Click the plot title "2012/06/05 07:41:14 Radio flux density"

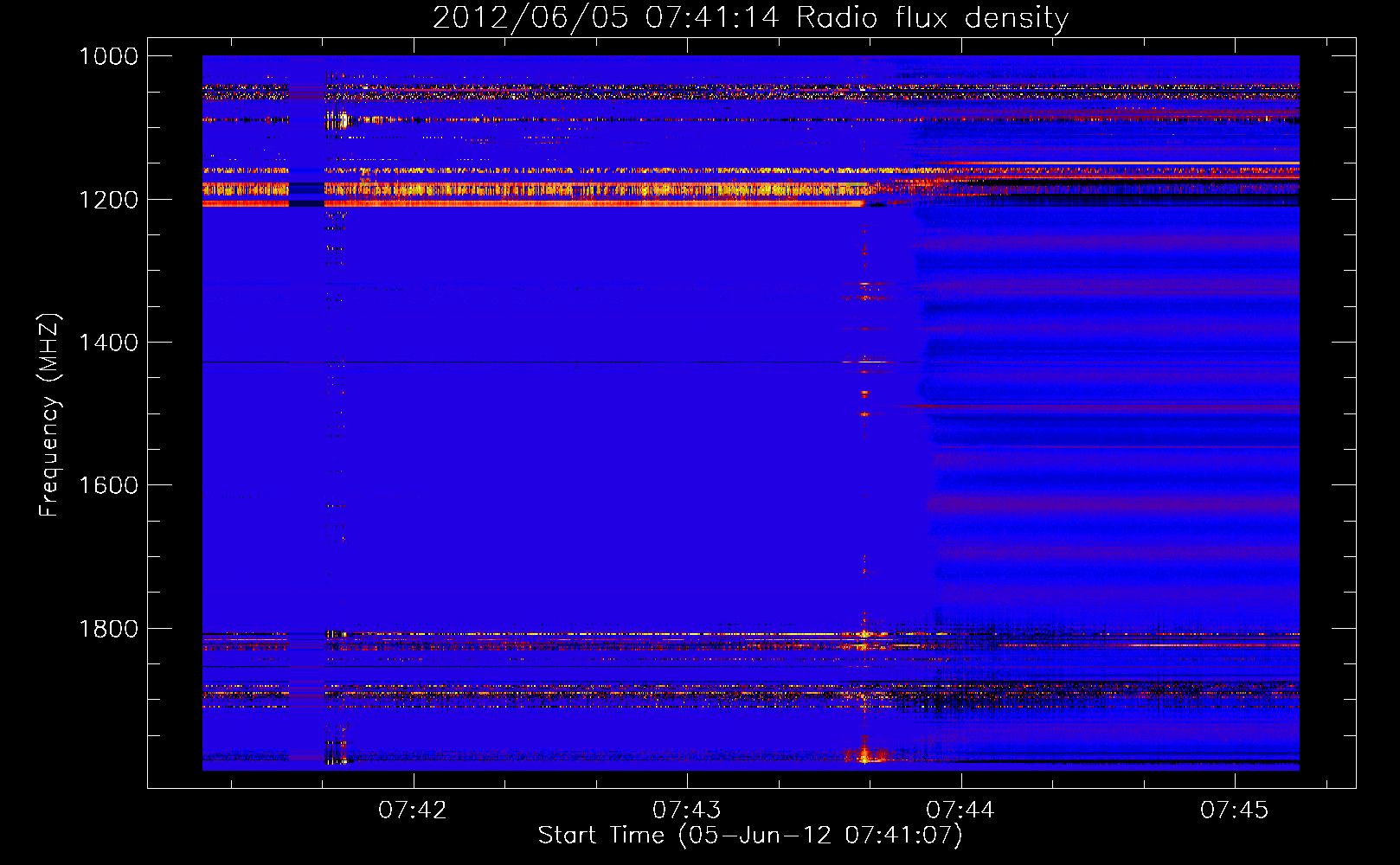[x=750, y=18]
